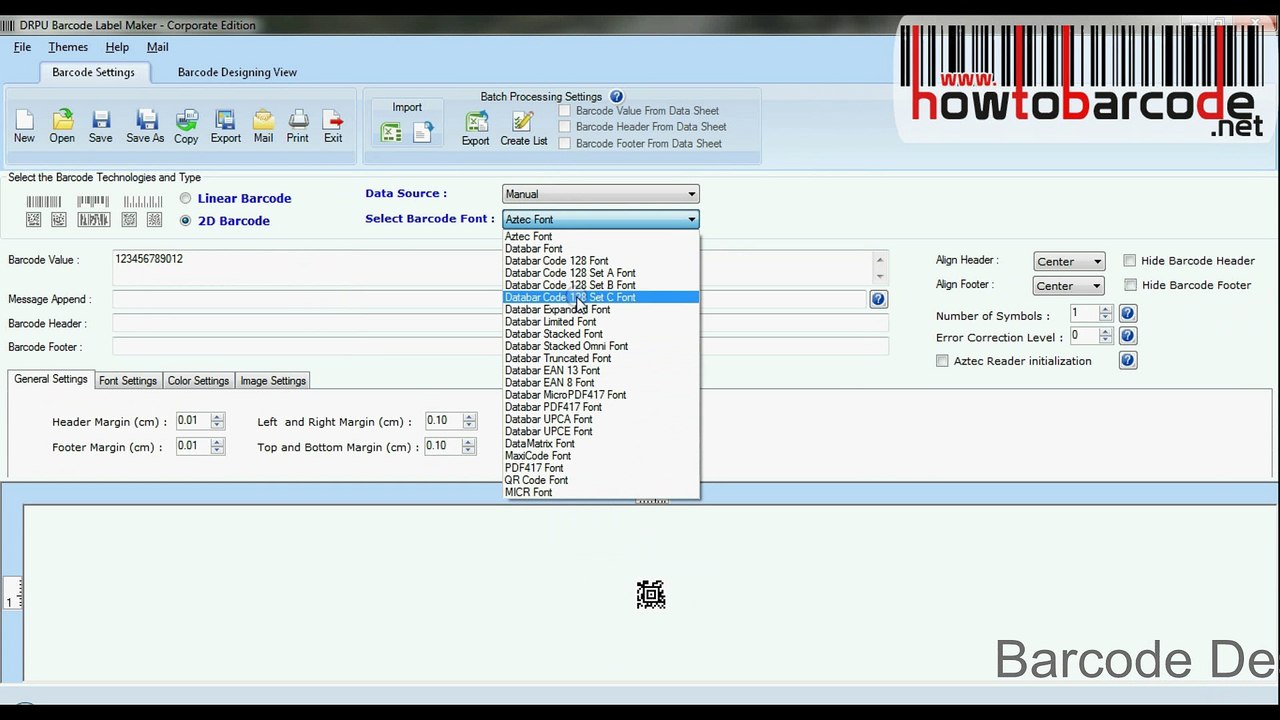Toggle Aztec Reader initialization checkbox
The width and height of the screenshot is (1280, 720).
click(942, 361)
